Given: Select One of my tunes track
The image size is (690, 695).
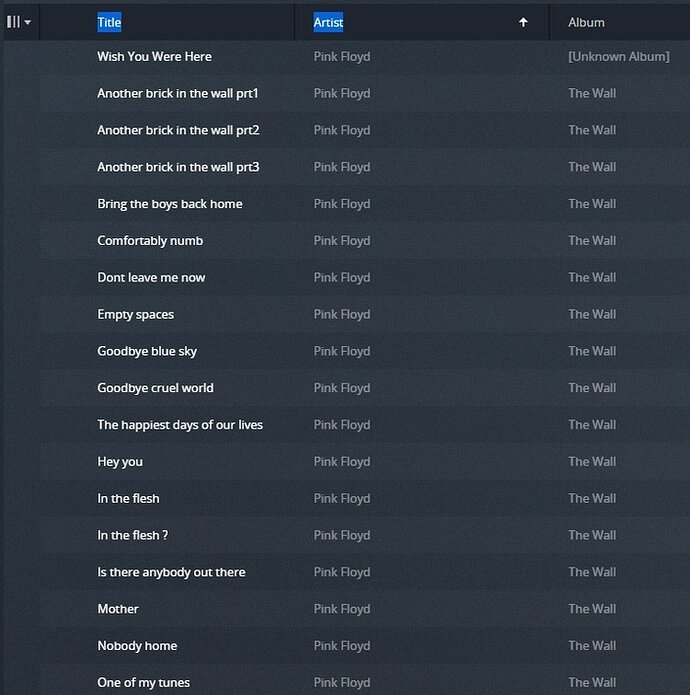Looking at the screenshot, I should (x=143, y=683).
